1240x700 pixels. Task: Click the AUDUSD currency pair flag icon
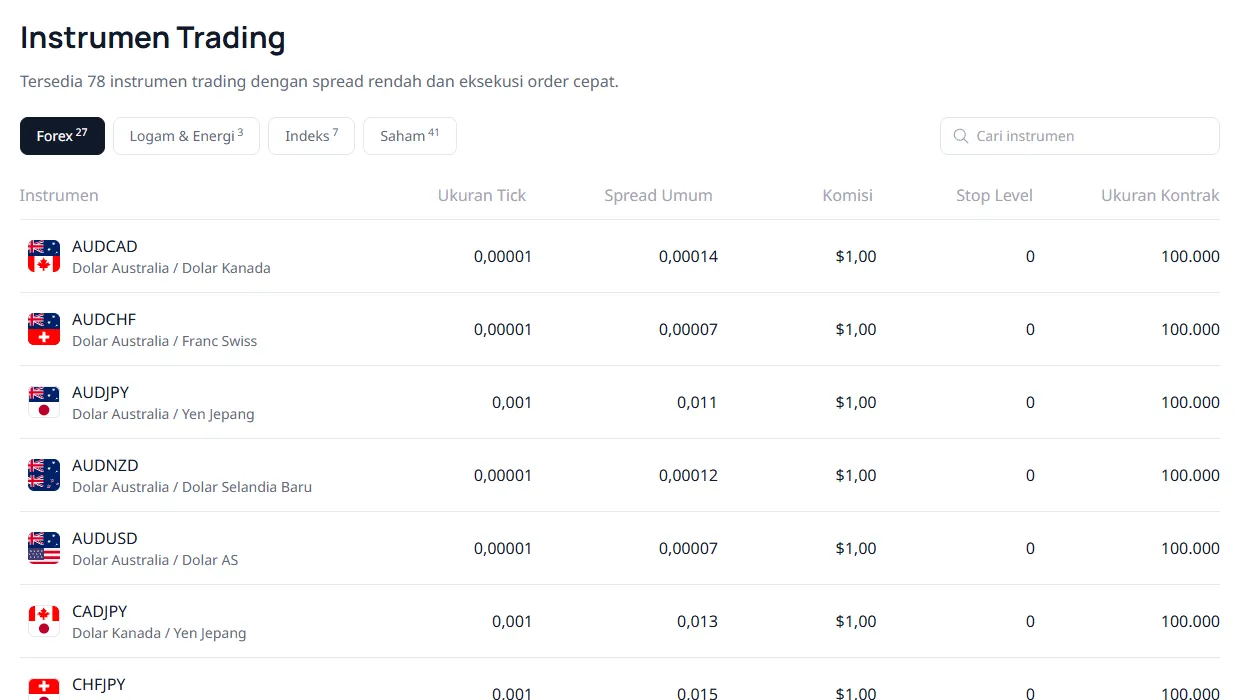(44, 548)
